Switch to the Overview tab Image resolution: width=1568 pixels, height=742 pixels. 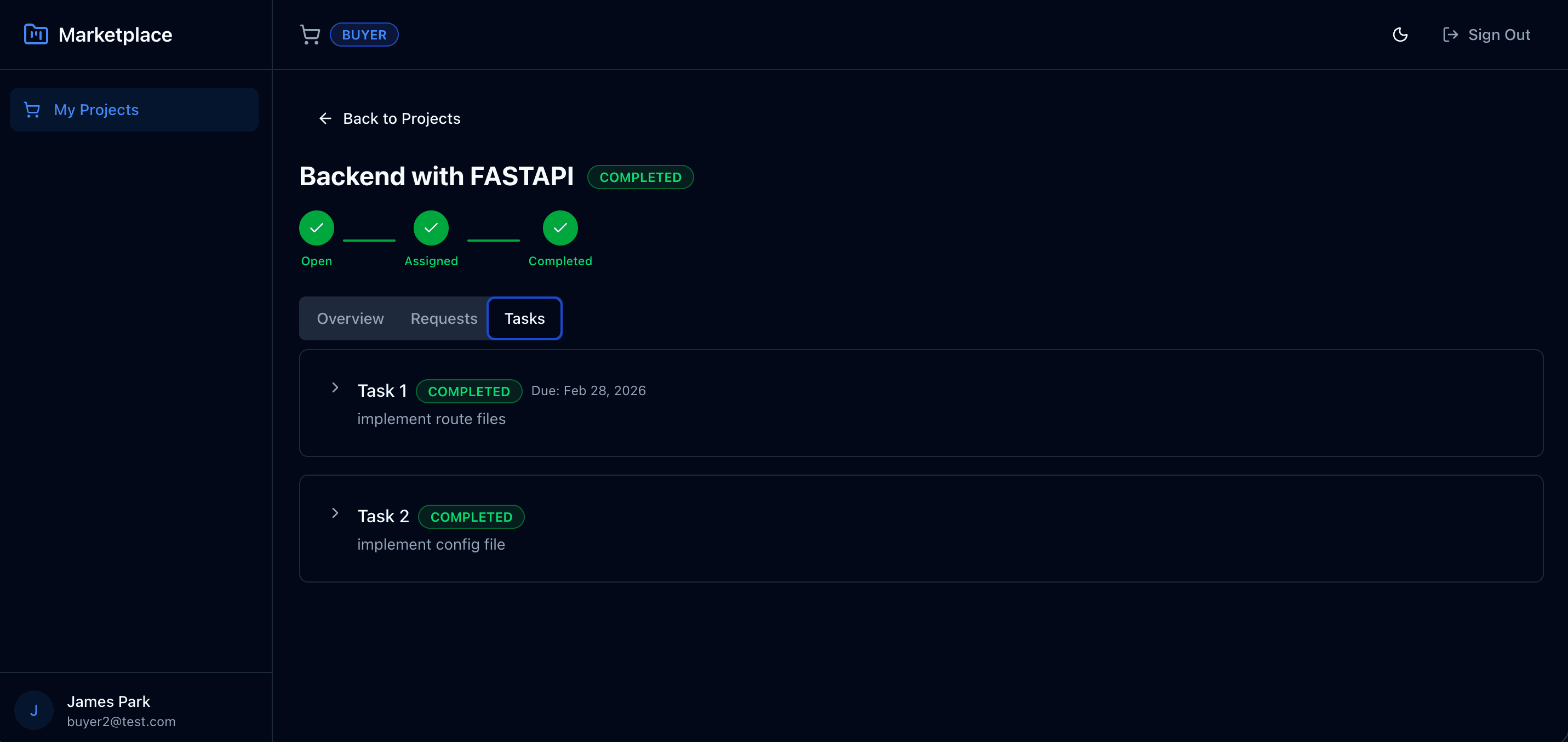coord(350,318)
